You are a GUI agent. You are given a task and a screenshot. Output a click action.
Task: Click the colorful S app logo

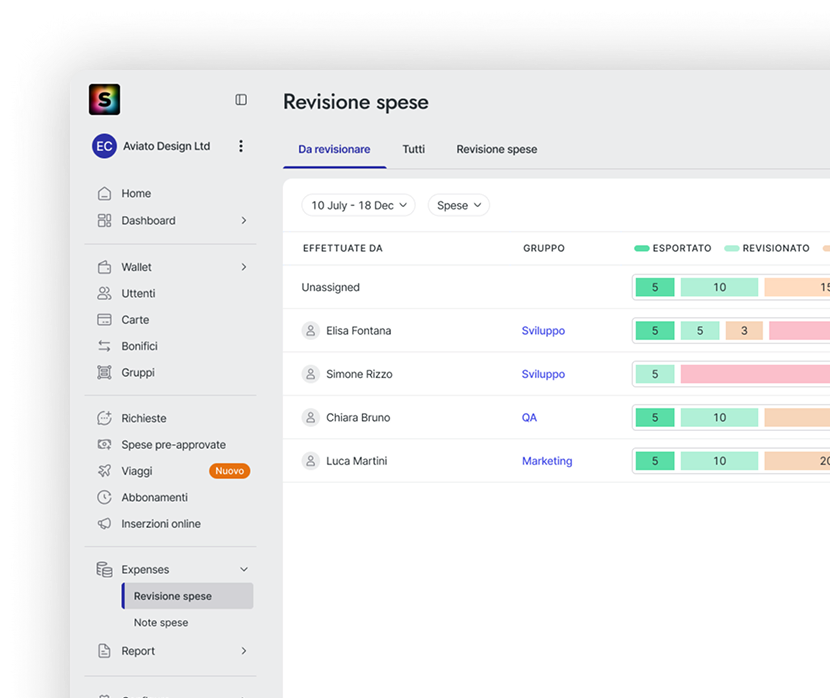(x=104, y=100)
